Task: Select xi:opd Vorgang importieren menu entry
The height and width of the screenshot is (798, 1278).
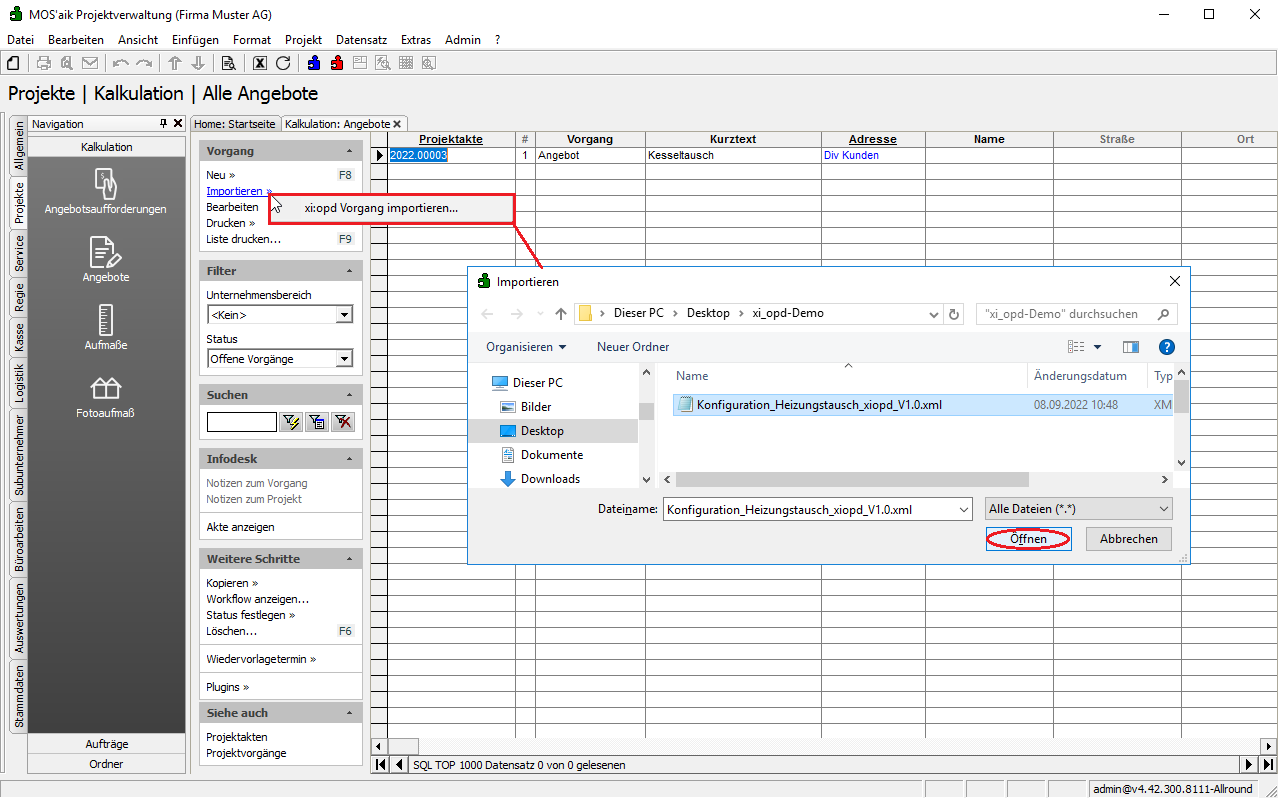Action: pyautogui.click(x=381, y=209)
